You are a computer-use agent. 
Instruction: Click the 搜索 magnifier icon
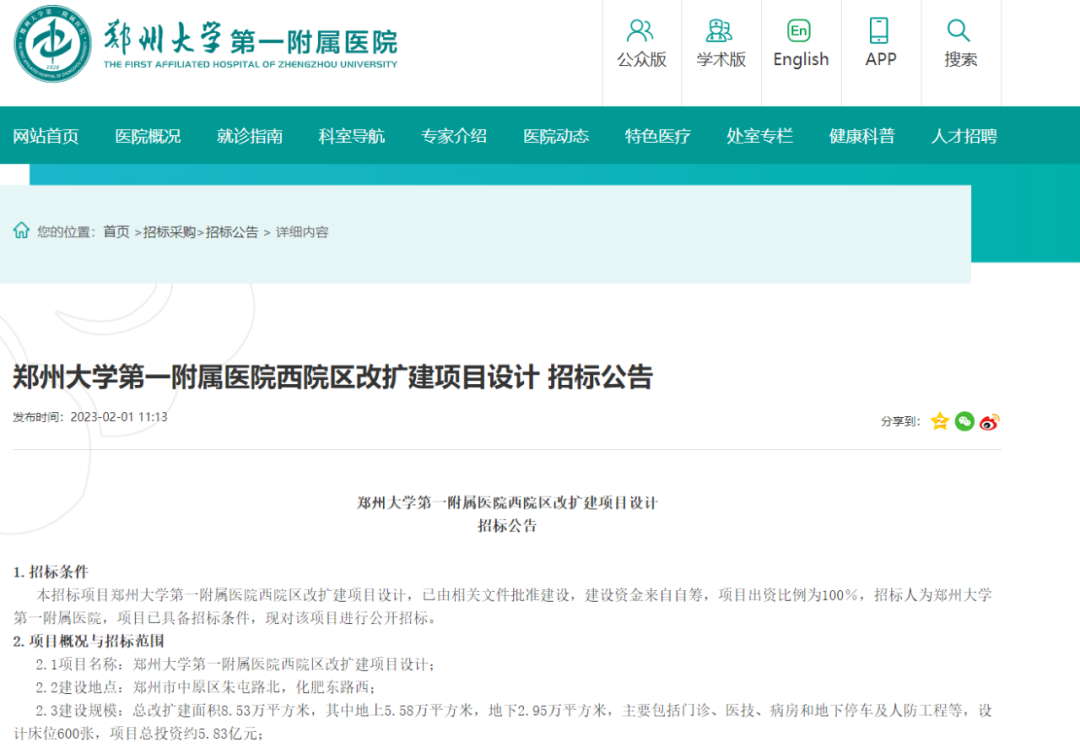(959, 31)
